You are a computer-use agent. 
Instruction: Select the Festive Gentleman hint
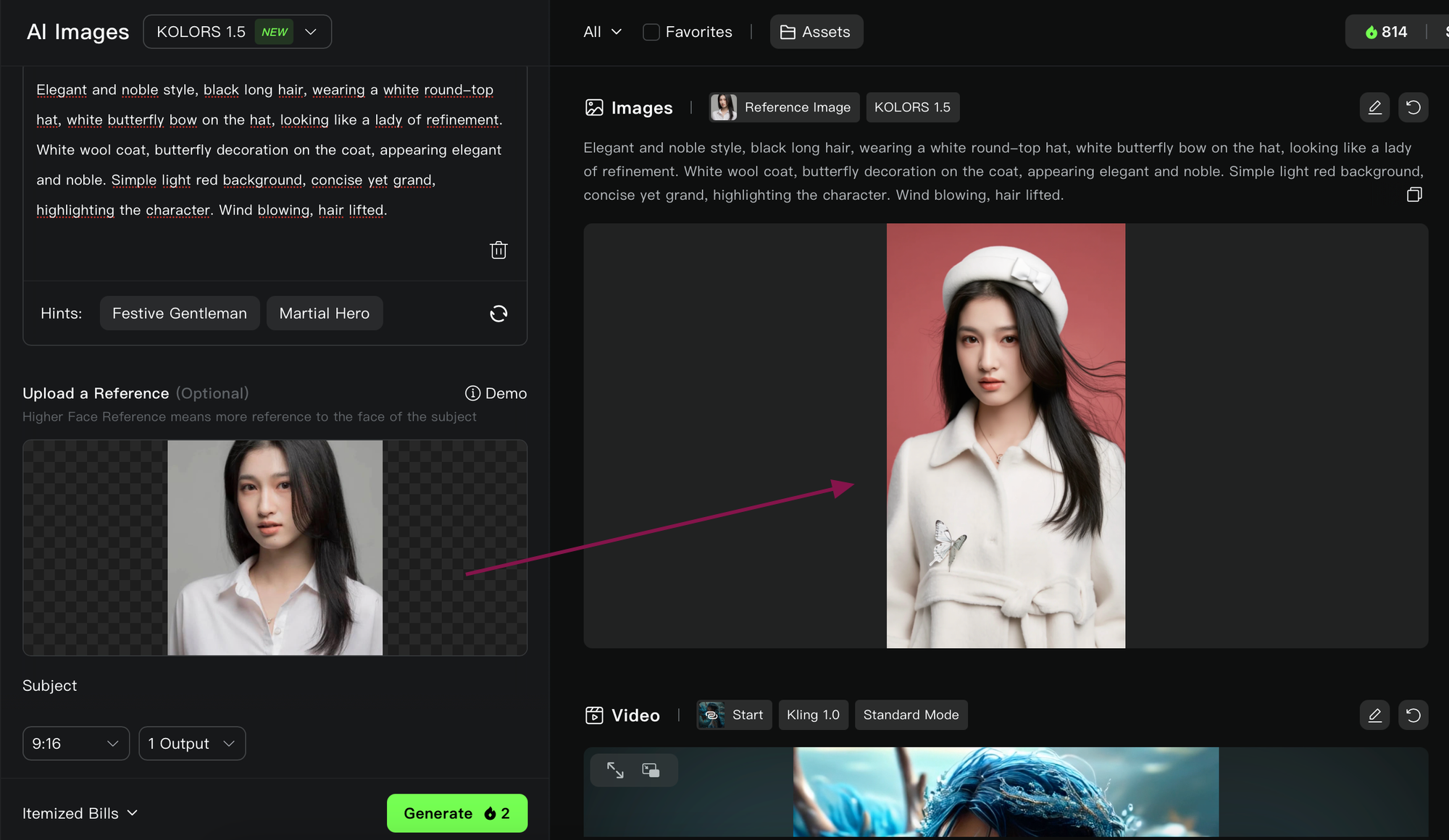(x=179, y=314)
